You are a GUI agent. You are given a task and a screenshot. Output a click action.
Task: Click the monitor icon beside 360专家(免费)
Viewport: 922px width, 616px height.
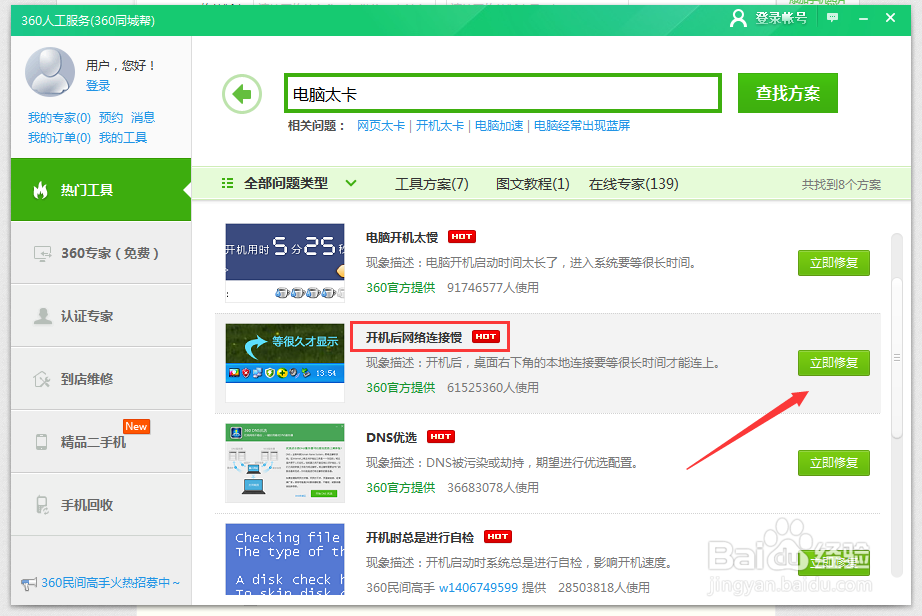[42, 253]
